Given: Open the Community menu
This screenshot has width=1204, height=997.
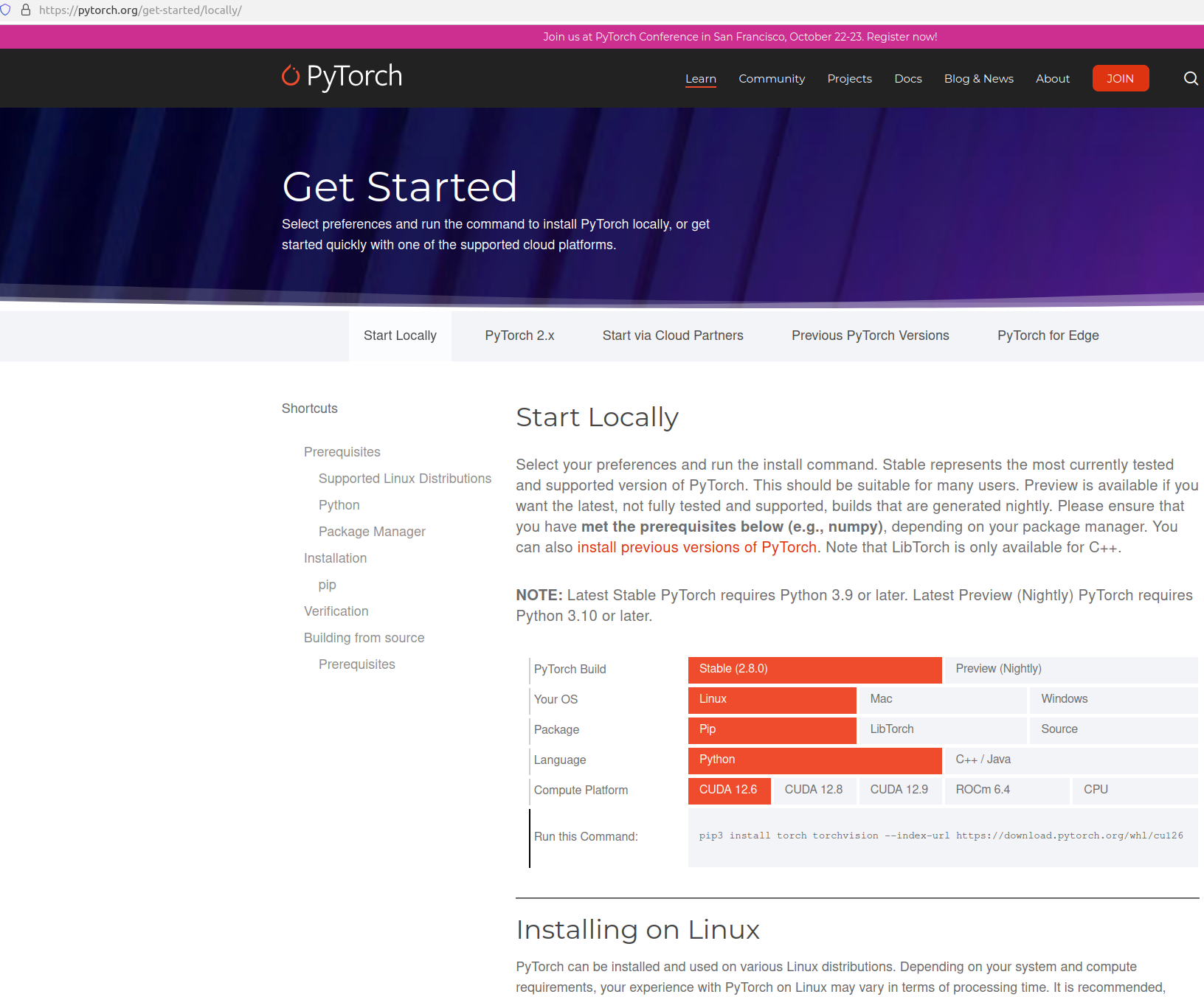Looking at the screenshot, I should (772, 79).
